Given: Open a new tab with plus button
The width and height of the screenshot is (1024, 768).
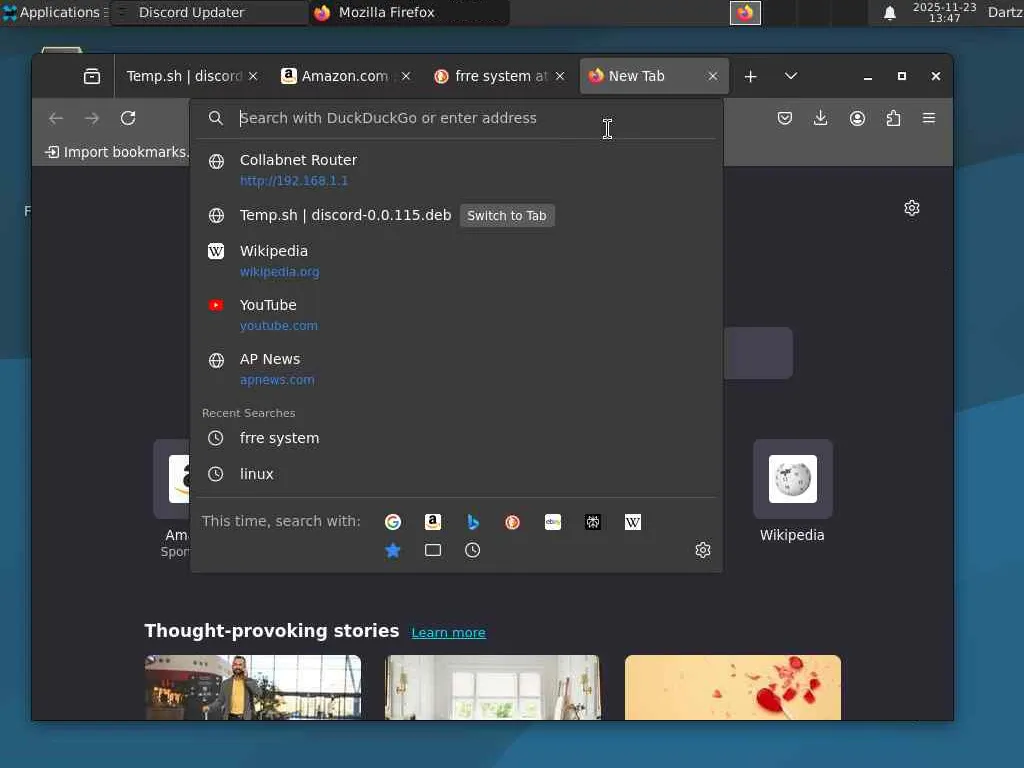Looking at the screenshot, I should point(750,76).
